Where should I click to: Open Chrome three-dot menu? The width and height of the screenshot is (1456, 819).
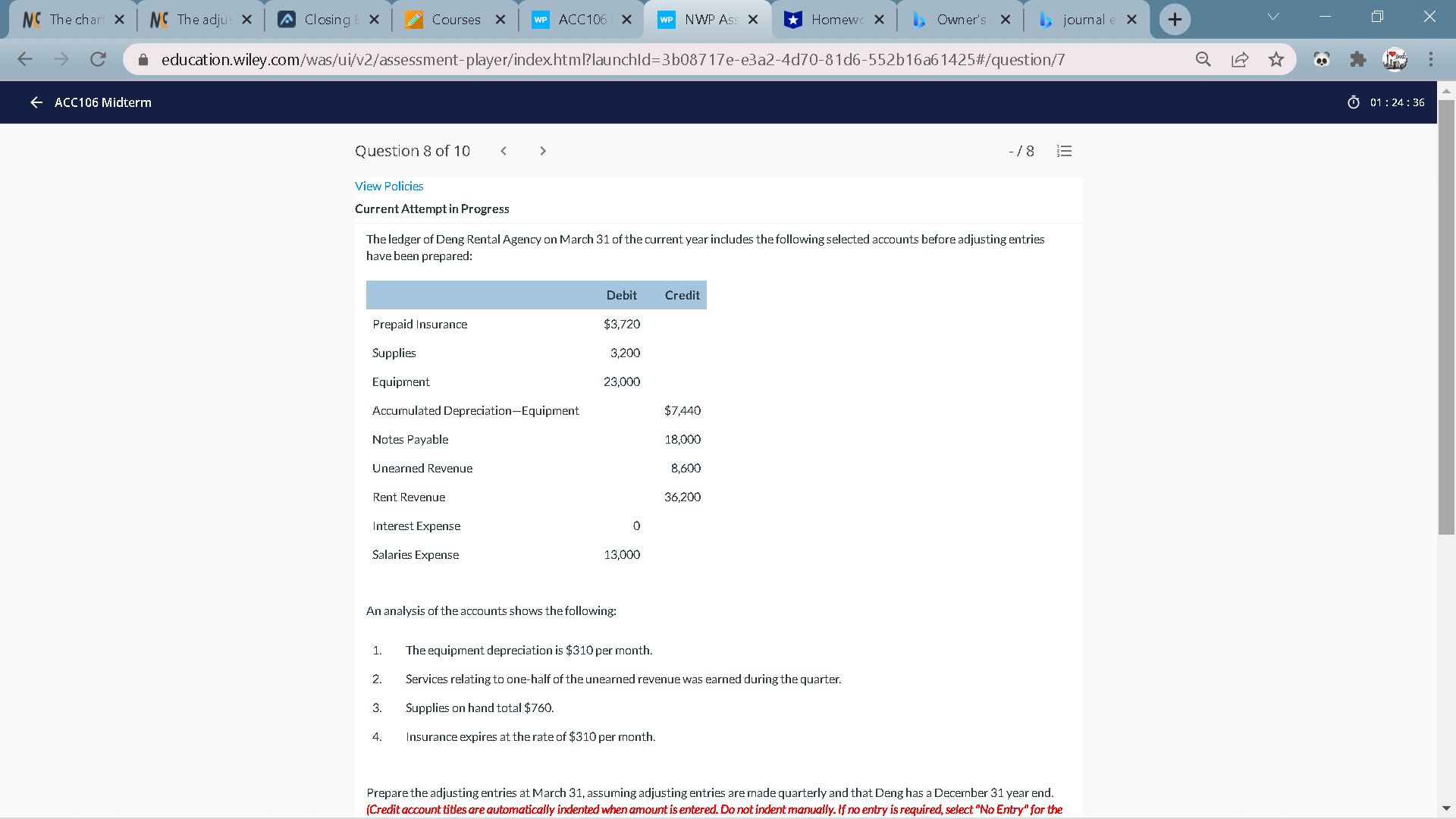pos(1431,59)
